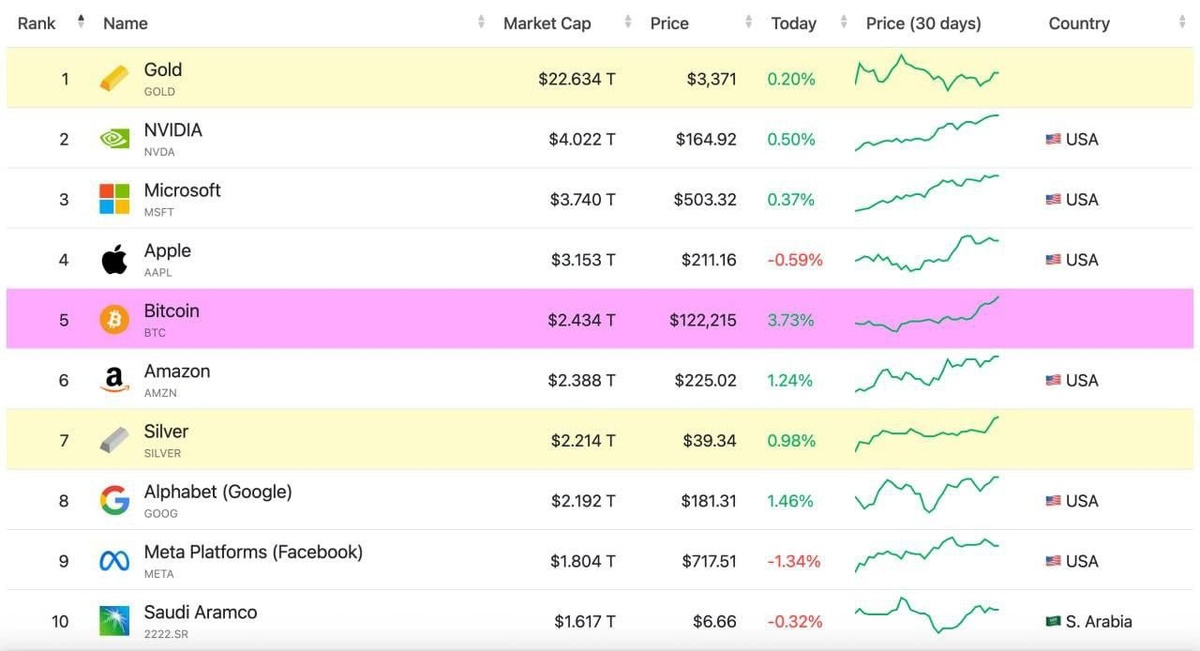This screenshot has width=1200, height=651.
Task: Click Bitcoin's 30-day price chart
Action: 926,315
